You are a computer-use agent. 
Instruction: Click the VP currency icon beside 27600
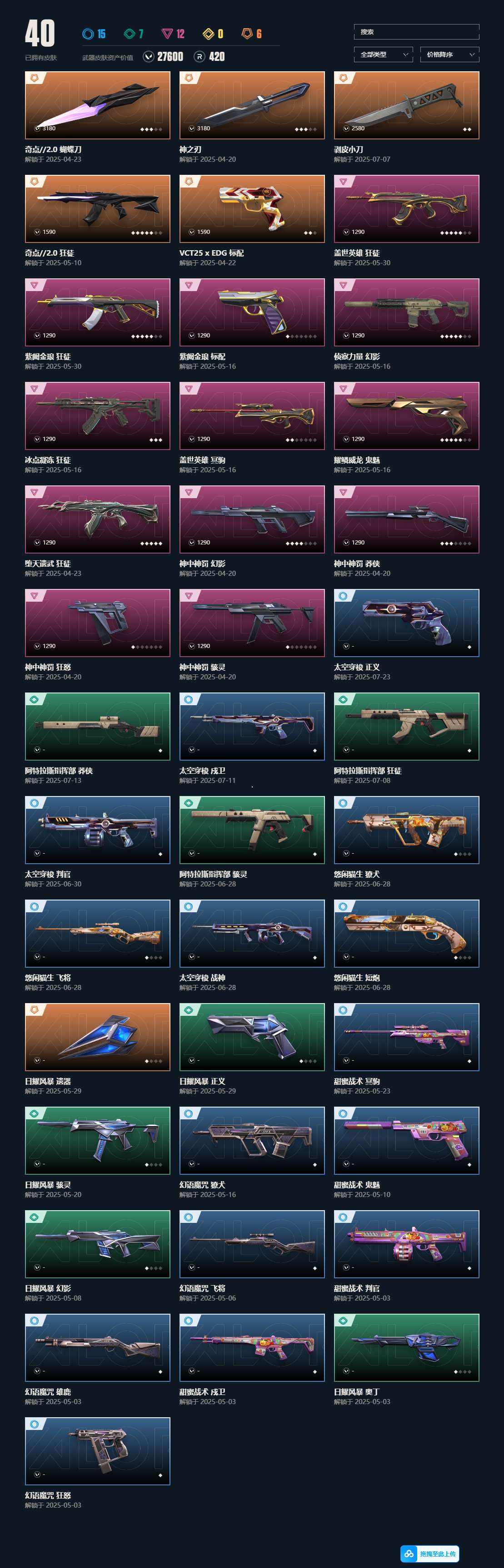coord(148,57)
